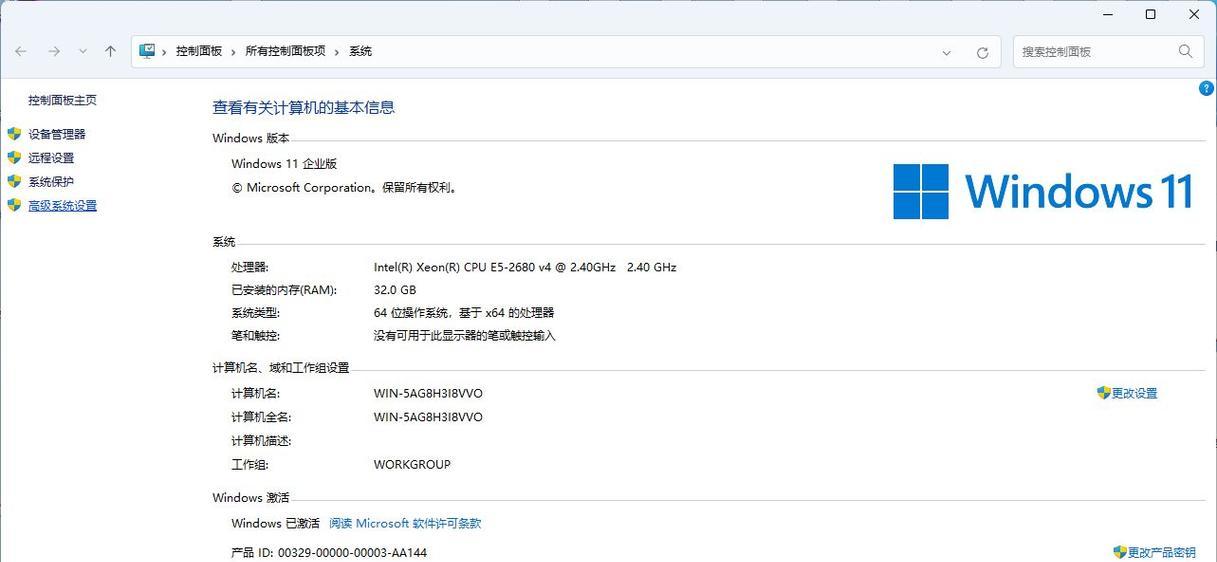Image resolution: width=1217 pixels, height=562 pixels.
Task: Select label 计算机描述:
Action: point(261,441)
